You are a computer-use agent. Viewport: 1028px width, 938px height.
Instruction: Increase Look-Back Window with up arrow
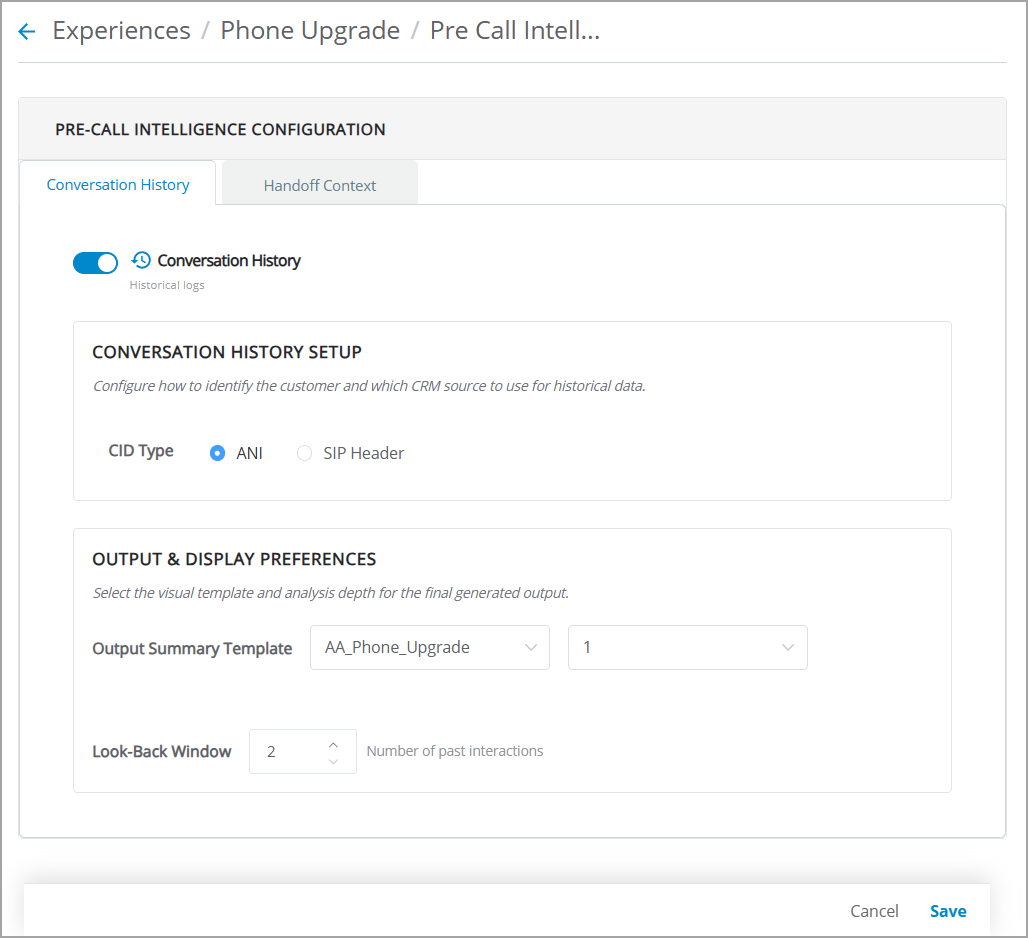(333, 745)
